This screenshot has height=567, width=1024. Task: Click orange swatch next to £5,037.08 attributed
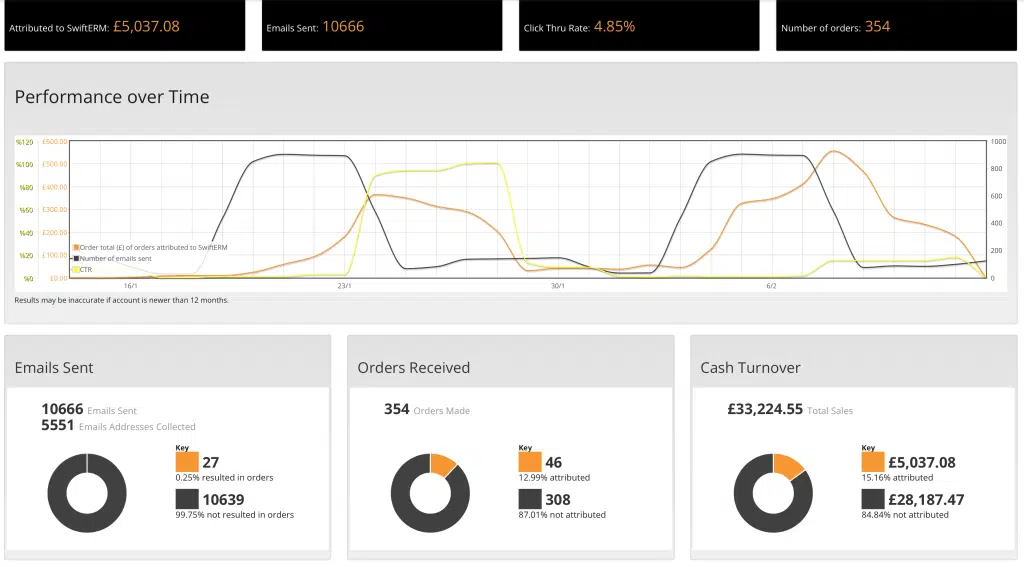point(872,462)
